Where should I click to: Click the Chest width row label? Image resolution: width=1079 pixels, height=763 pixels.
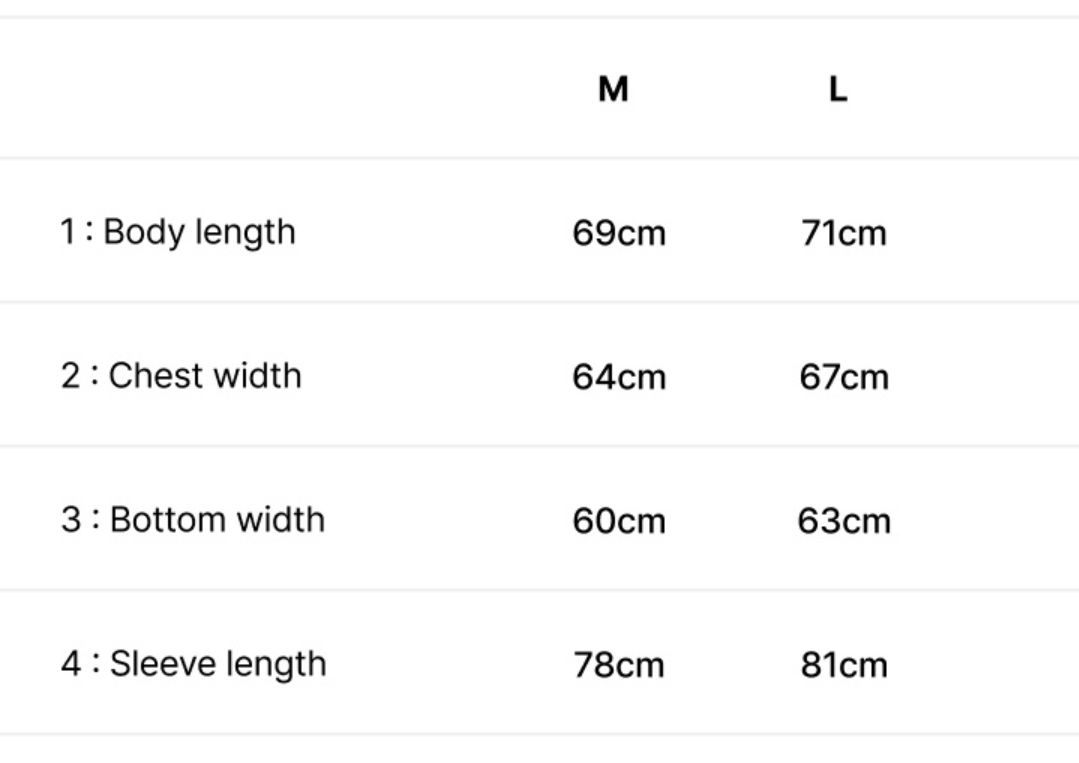[204, 376]
